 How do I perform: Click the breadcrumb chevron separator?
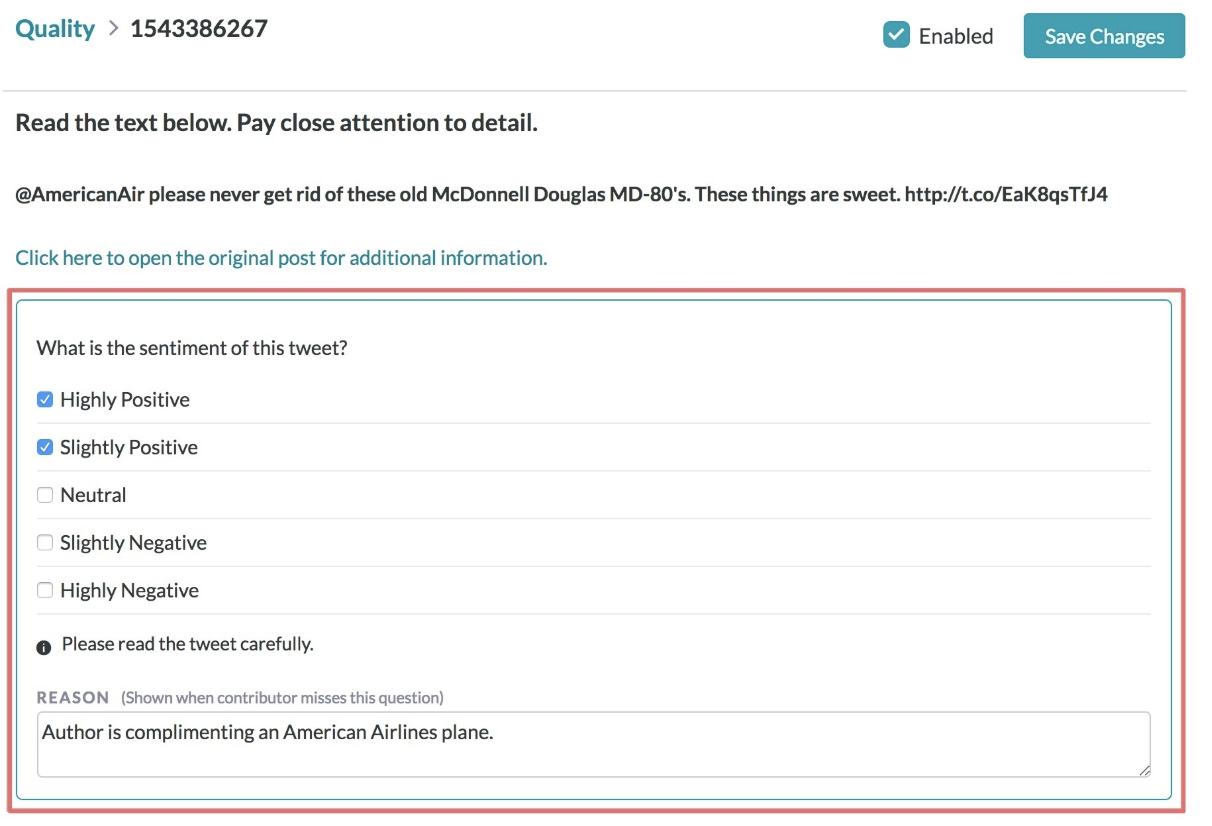[113, 30]
